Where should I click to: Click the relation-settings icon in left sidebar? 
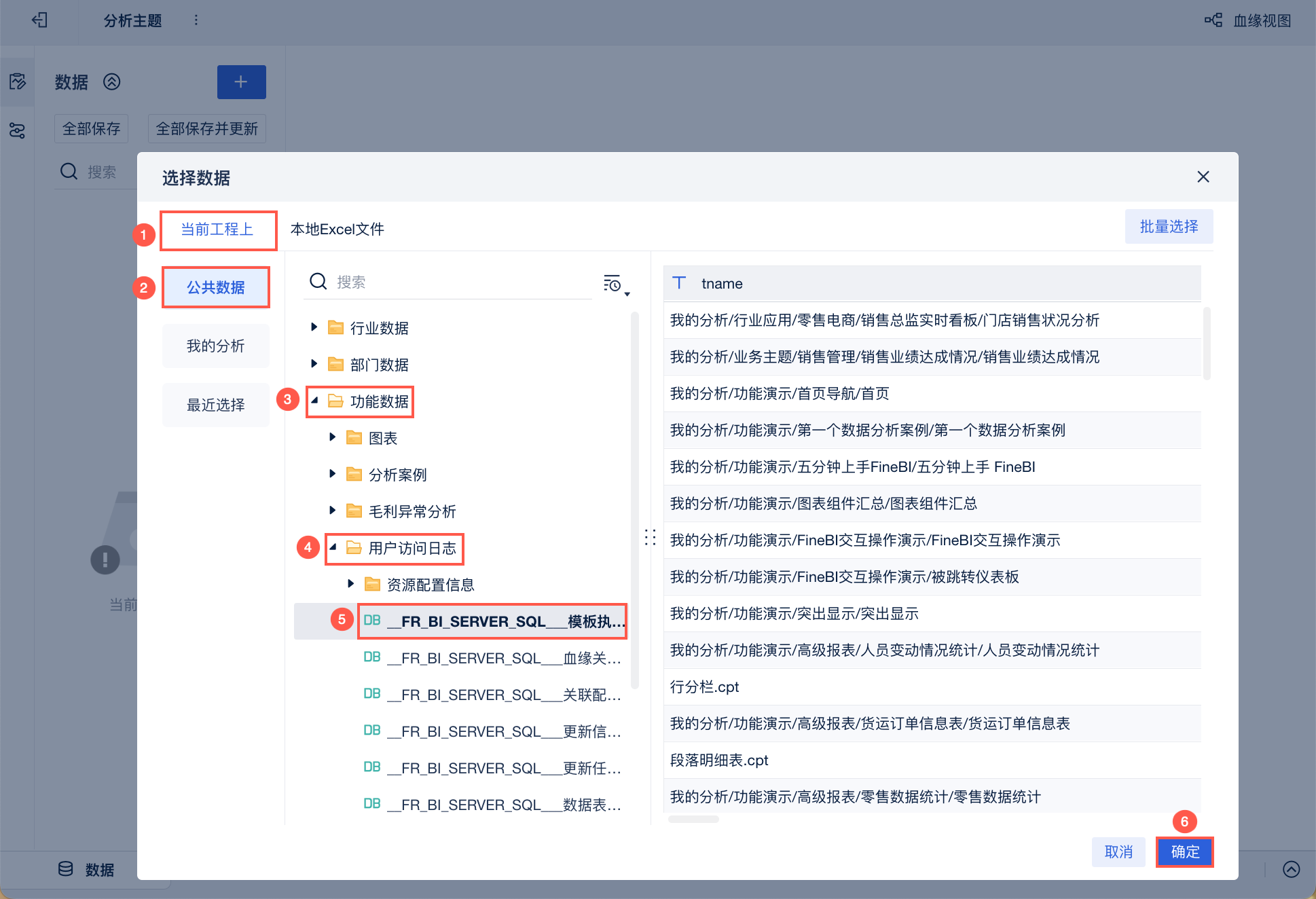pyautogui.click(x=17, y=130)
